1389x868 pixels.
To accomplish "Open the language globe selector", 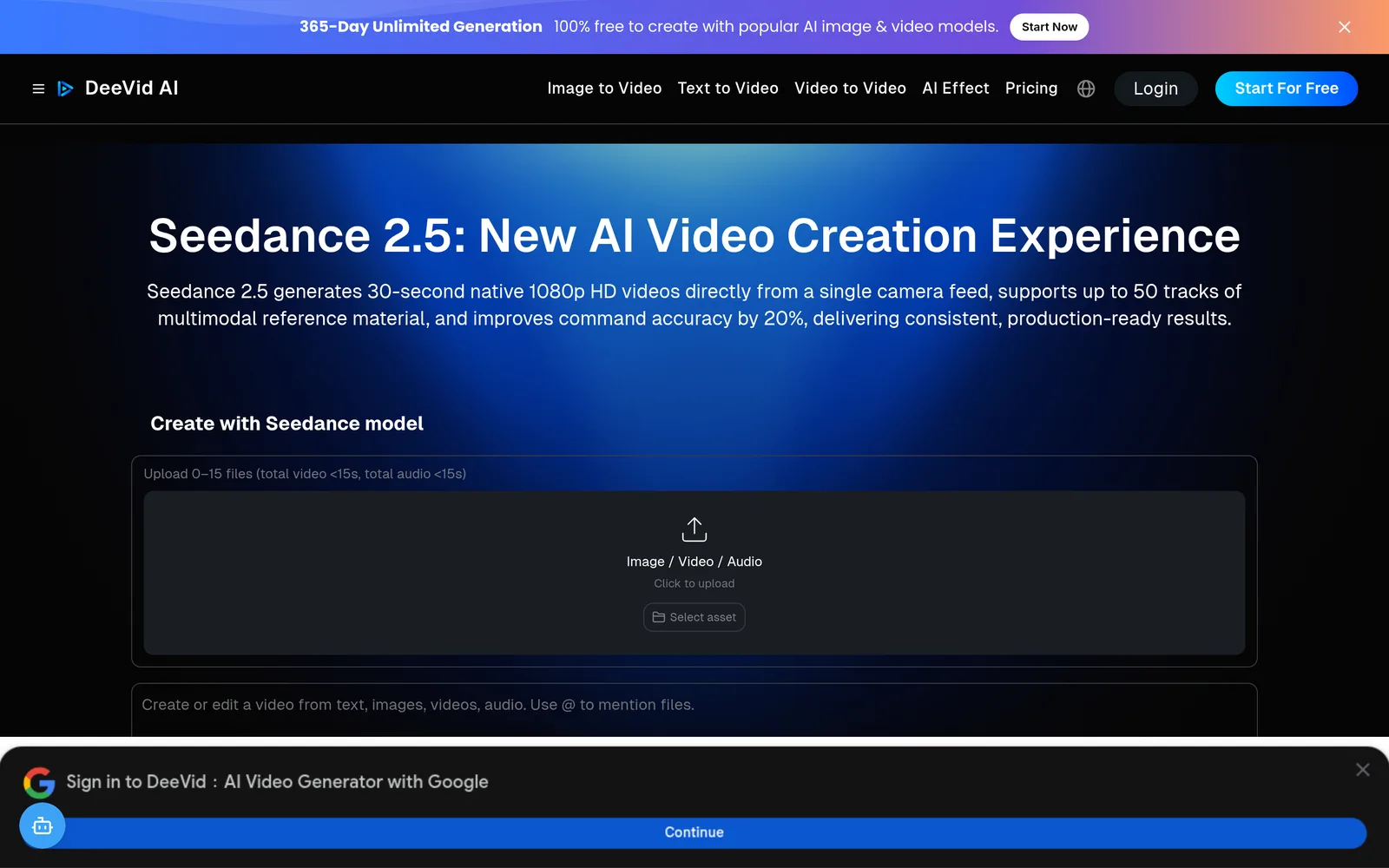I will (x=1086, y=89).
